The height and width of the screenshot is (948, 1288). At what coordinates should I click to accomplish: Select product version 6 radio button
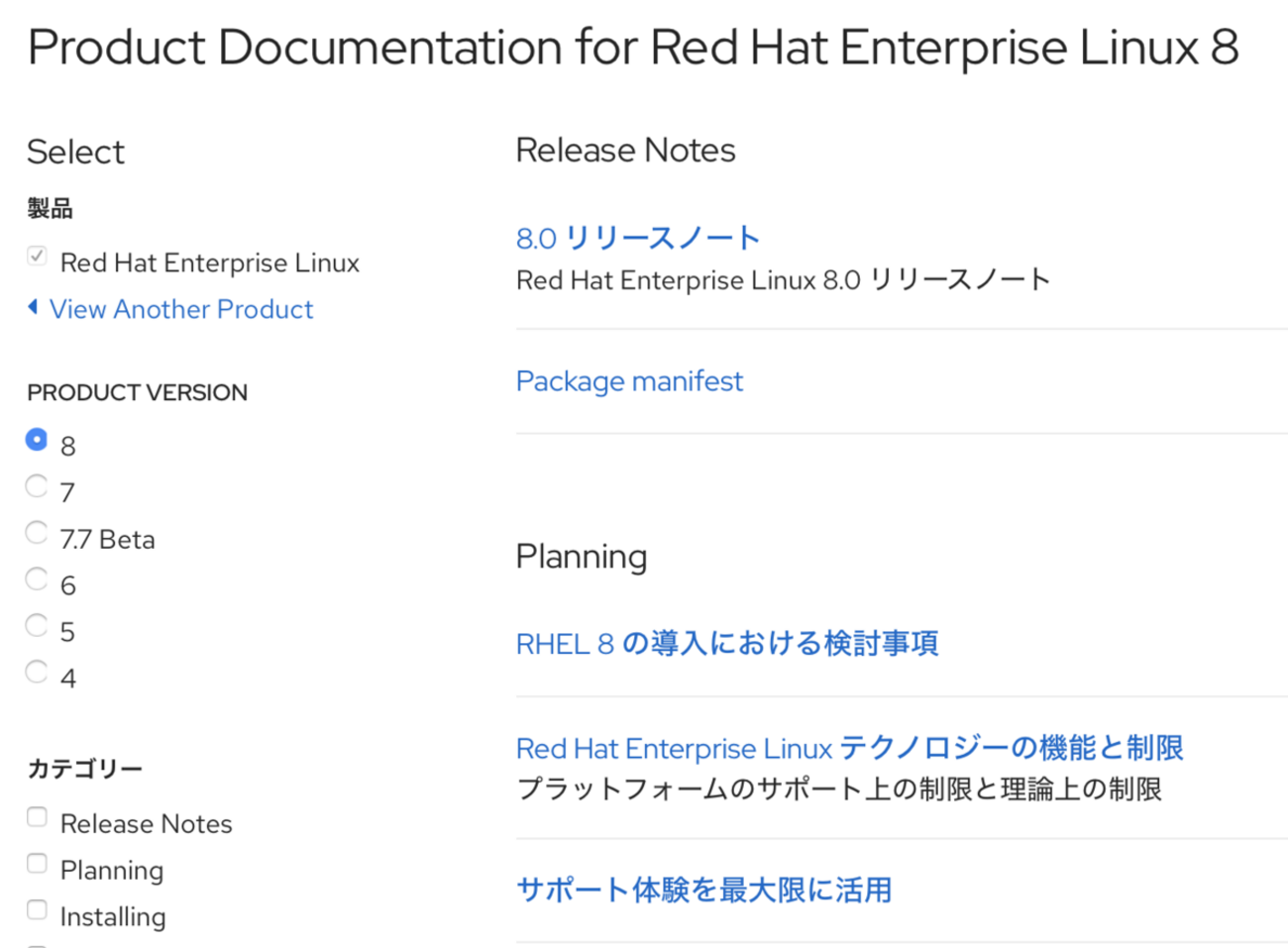click(37, 579)
